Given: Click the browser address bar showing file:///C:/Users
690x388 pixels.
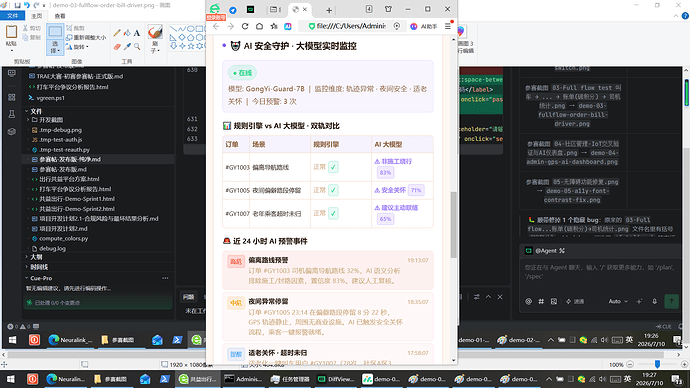Looking at the screenshot, I should pyautogui.click(x=351, y=26).
